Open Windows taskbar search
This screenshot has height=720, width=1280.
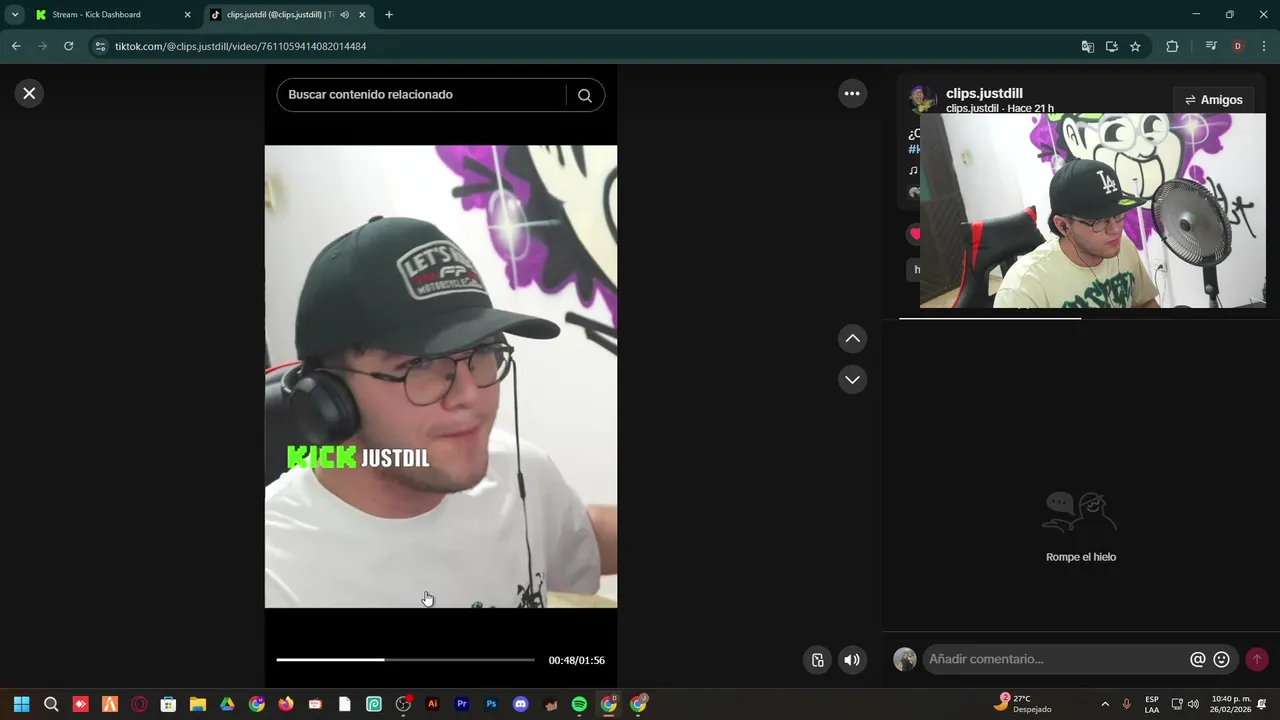coord(51,704)
